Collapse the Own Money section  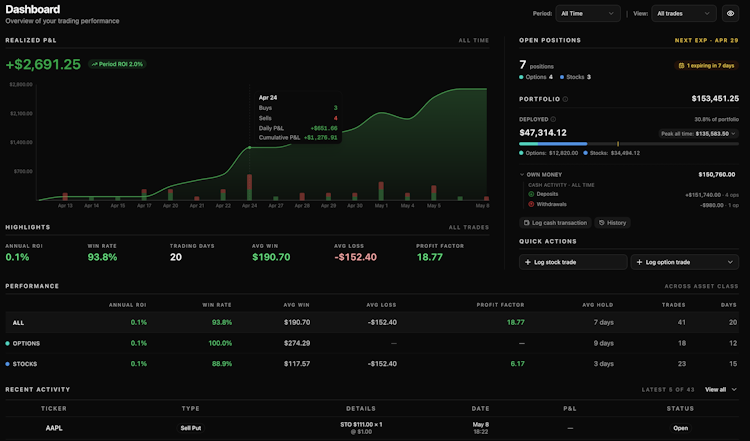[522, 175]
